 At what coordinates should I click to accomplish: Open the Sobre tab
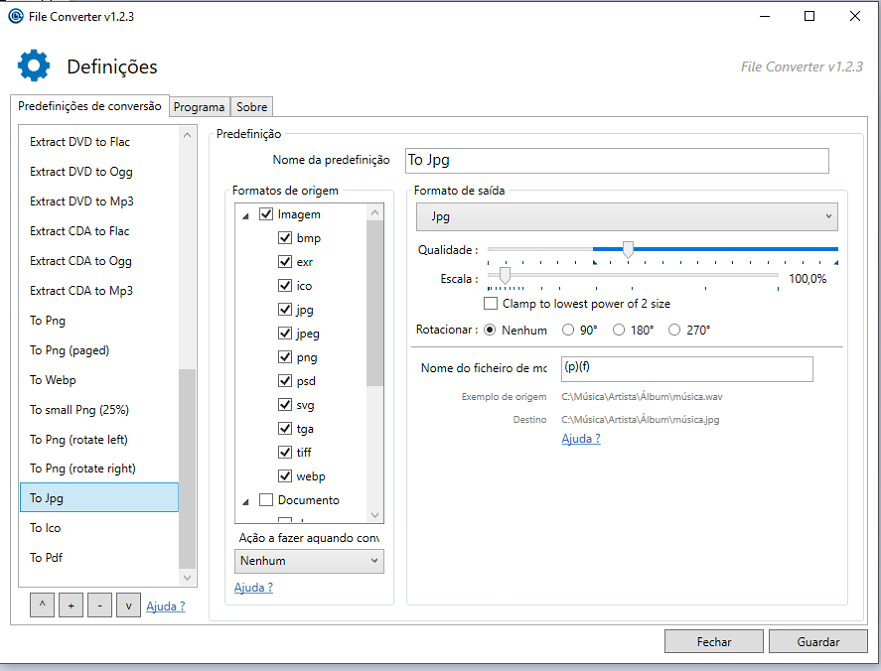point(251,107)
